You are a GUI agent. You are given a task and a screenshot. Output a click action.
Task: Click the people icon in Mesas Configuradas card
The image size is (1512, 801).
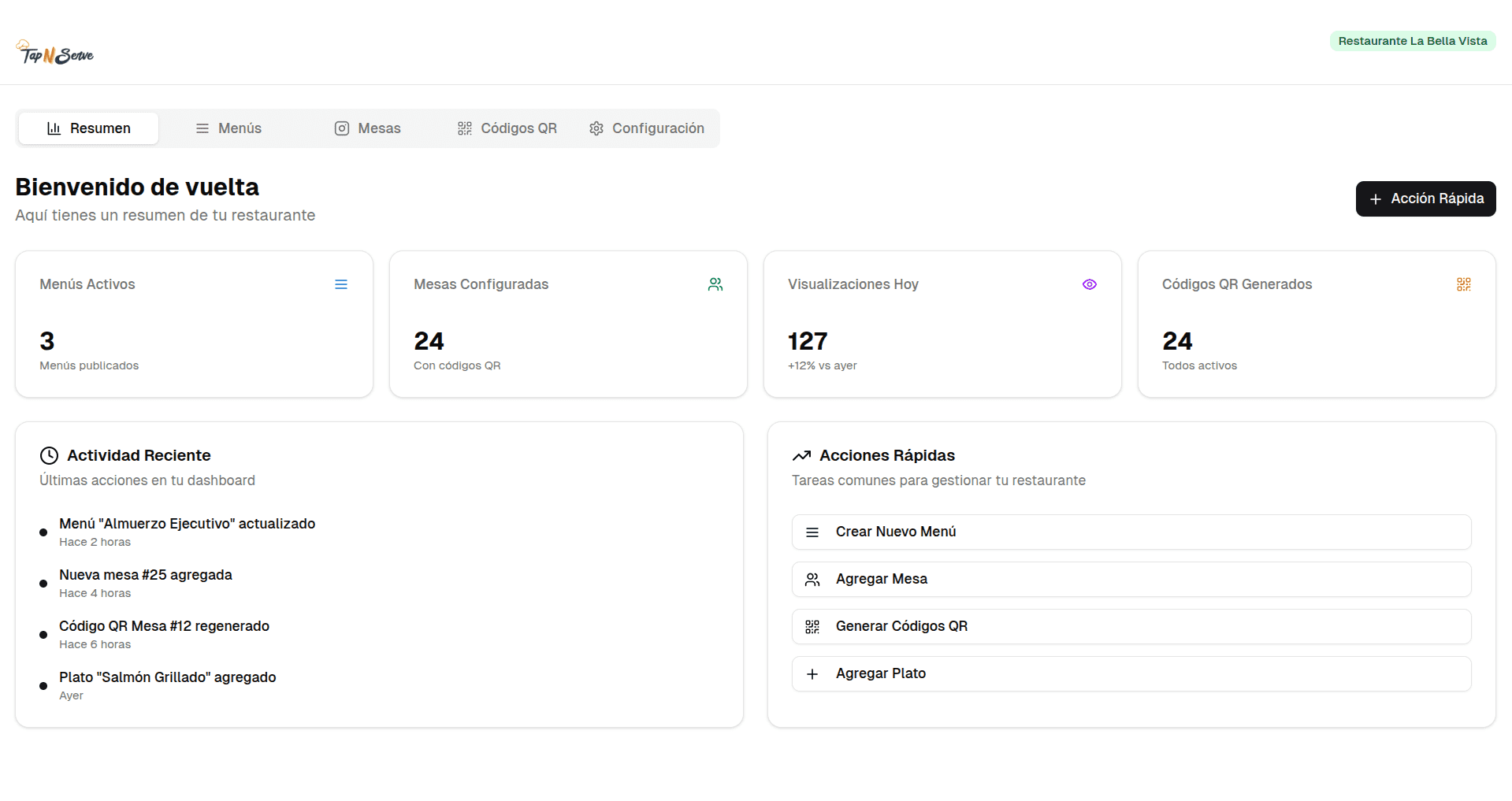pyautogui.click(x=715, y=284)
